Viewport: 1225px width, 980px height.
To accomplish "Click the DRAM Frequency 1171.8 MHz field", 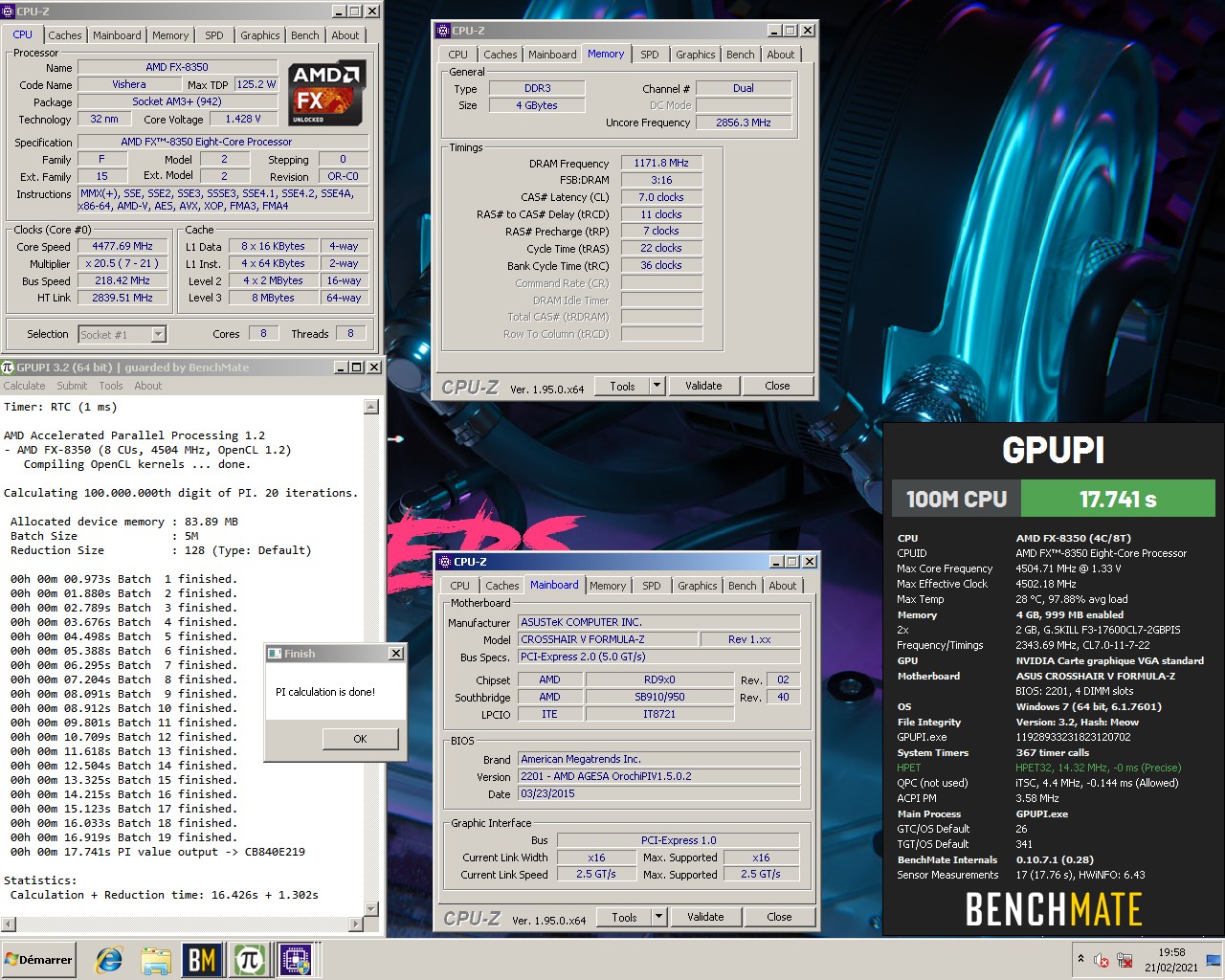I will [x=661, y=163].
